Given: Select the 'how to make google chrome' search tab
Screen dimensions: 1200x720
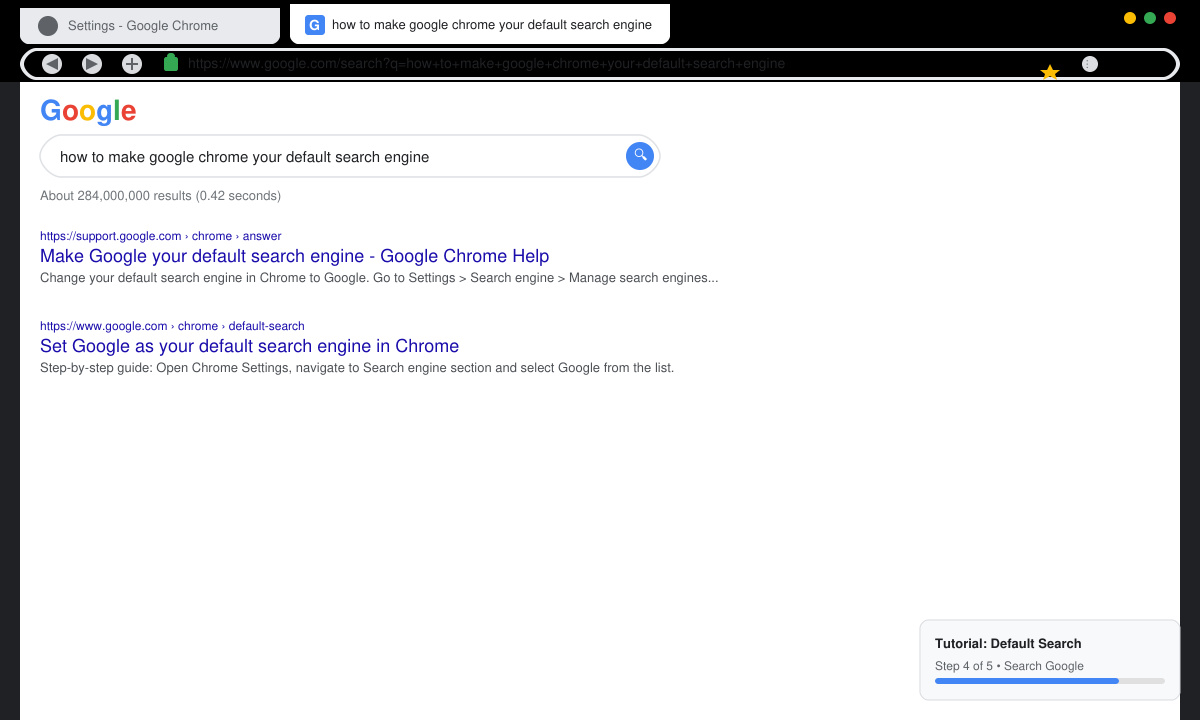Looking at the screenshot, I should (x=480, y=24).
